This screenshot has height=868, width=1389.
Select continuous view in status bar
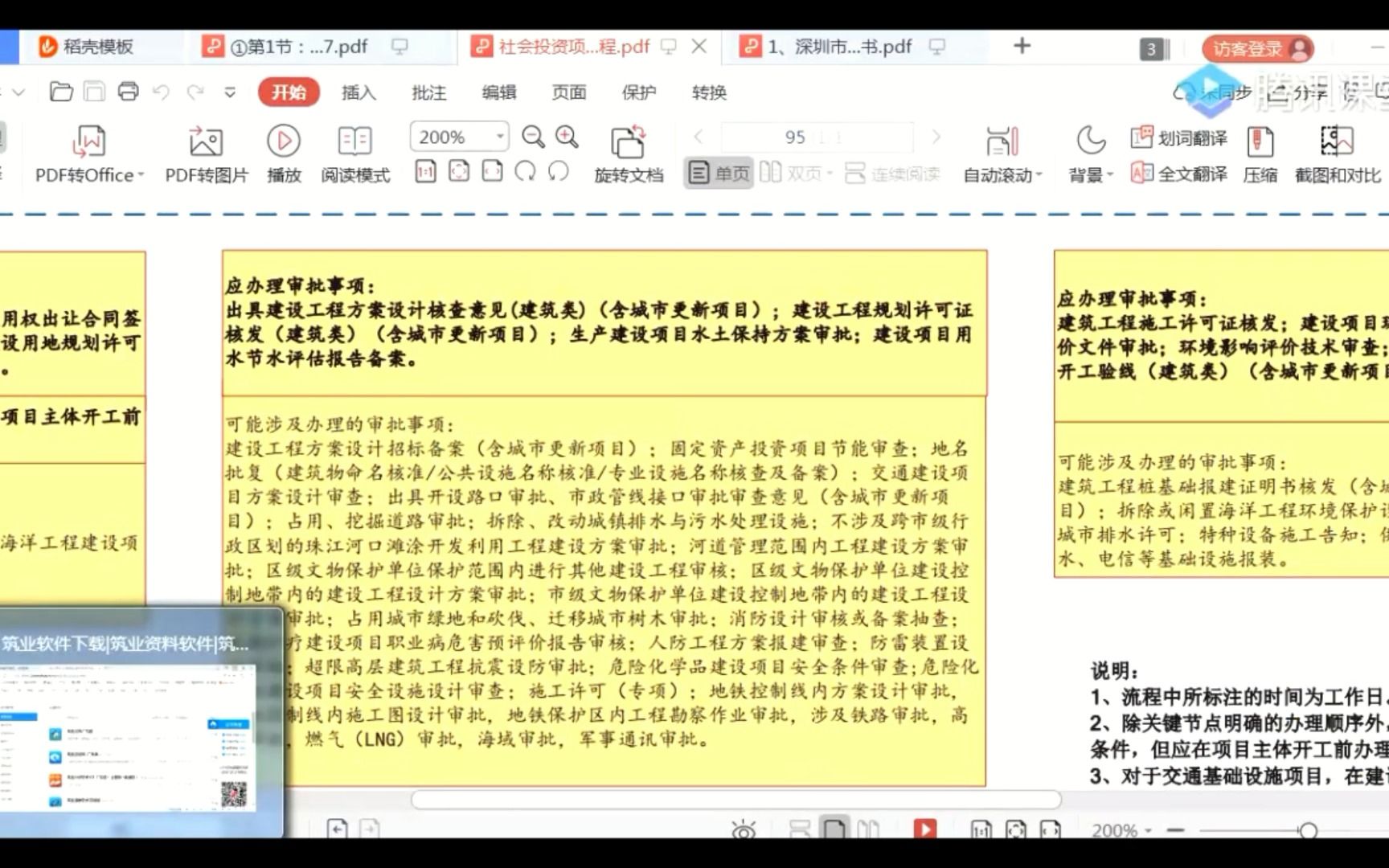pos(799,829)
